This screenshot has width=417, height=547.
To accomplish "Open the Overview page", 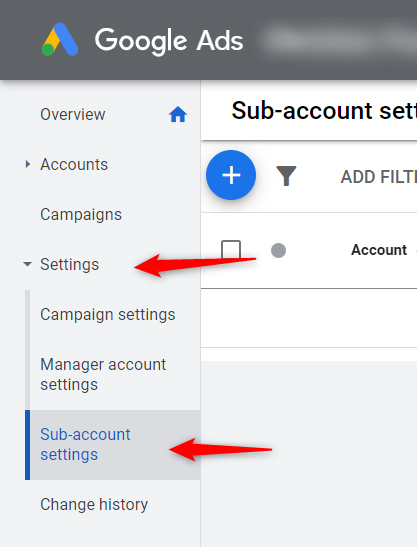I will [x=73, y=114].
